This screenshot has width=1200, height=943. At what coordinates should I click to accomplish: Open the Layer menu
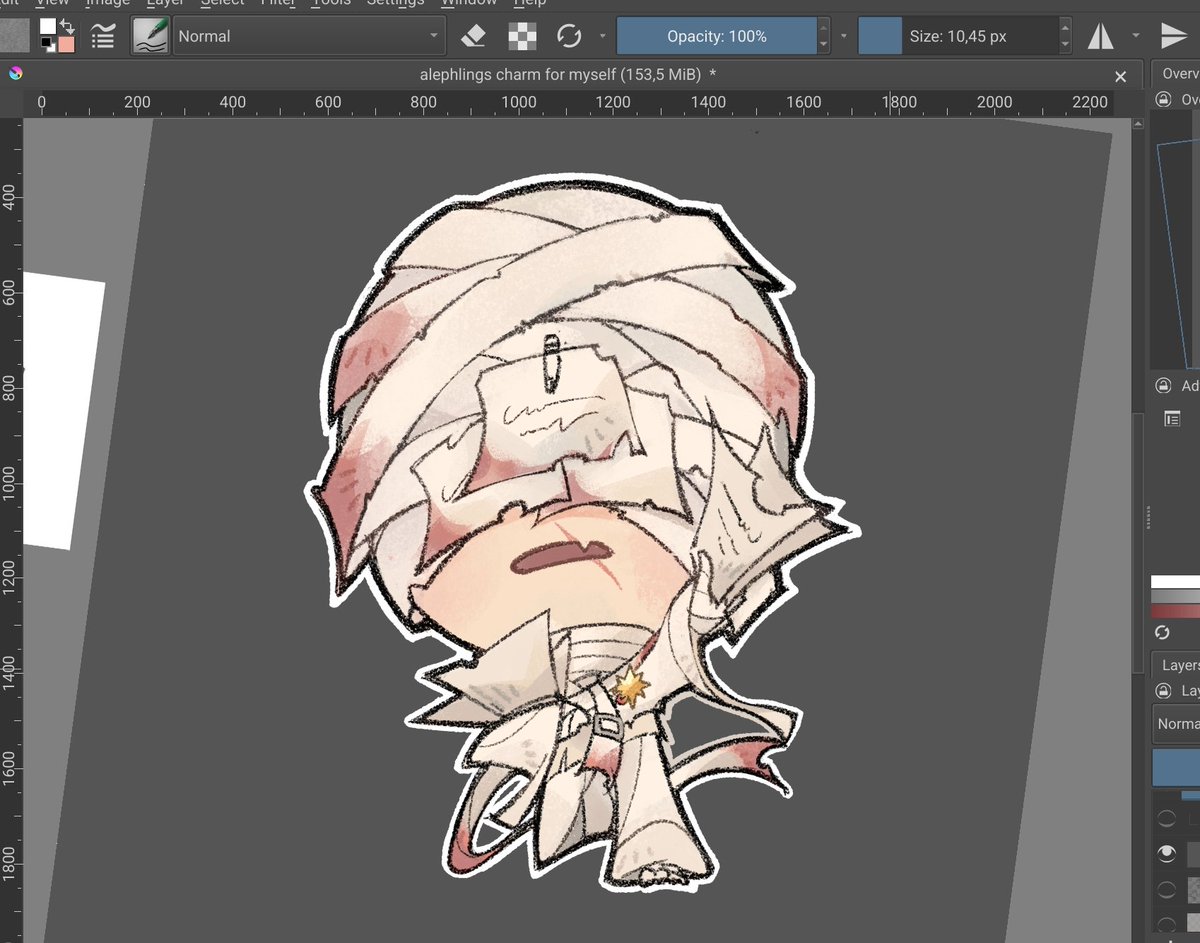coord(165,3)
